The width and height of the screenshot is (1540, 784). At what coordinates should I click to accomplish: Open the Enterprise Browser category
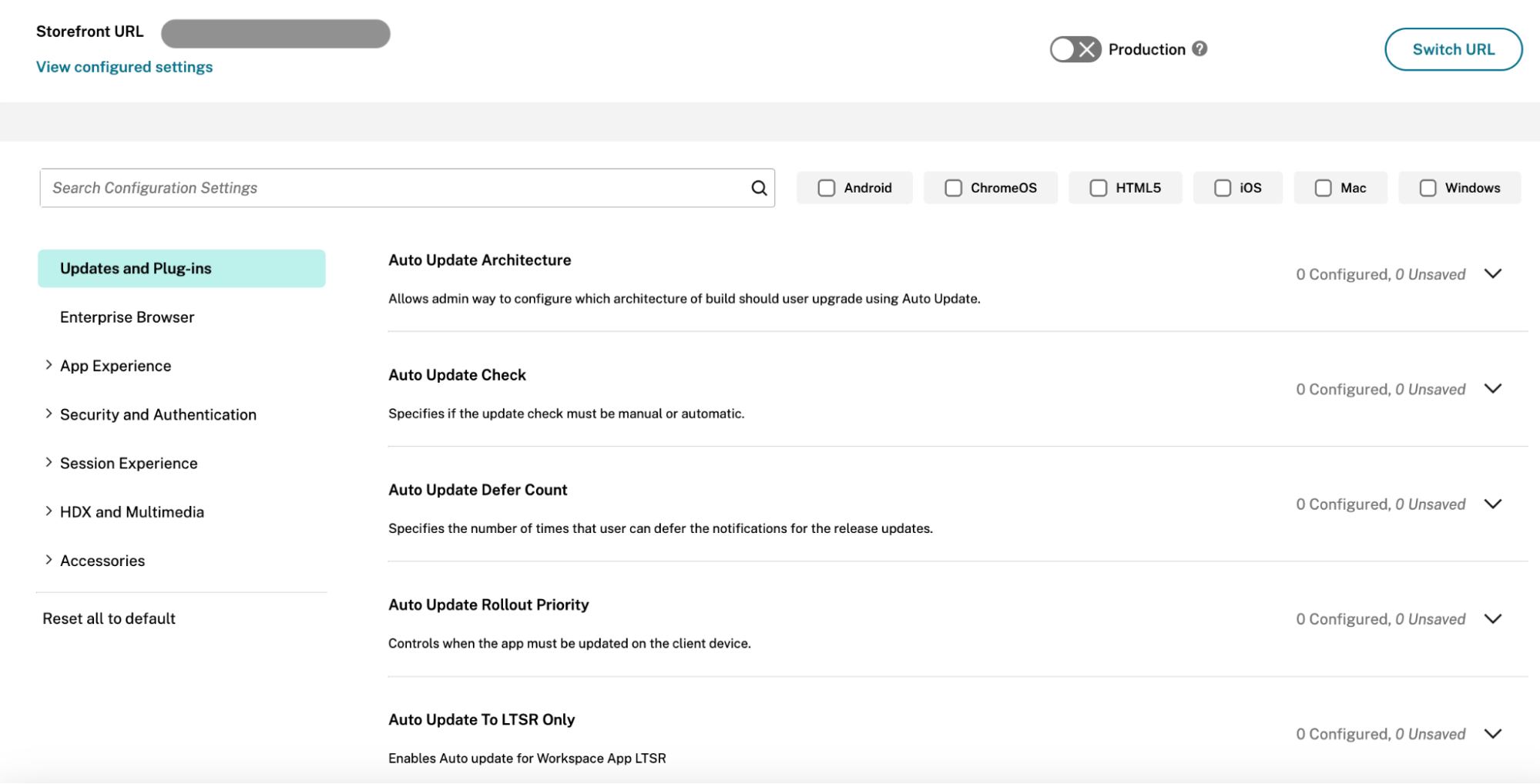point(127,317)
